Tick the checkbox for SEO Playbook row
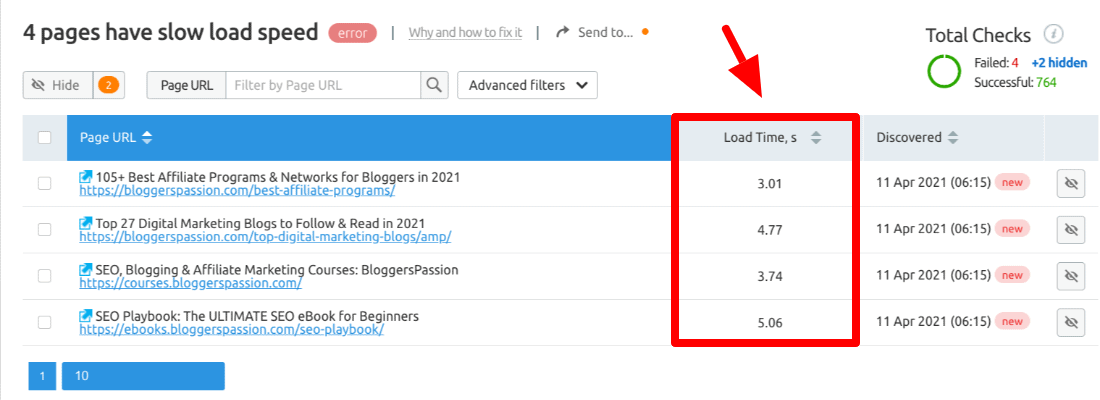The width and height of the screenshot is (1100, 400). [x=44, y=322]
